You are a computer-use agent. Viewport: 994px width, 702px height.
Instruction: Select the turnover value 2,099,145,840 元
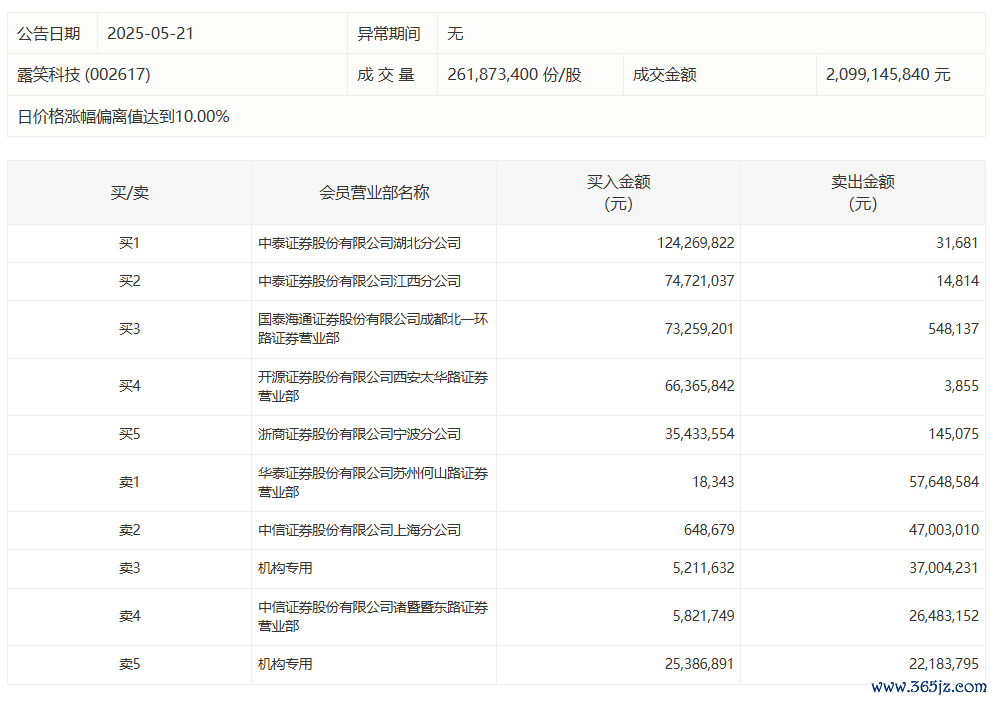pyautogui.click(x=888, y=75)
